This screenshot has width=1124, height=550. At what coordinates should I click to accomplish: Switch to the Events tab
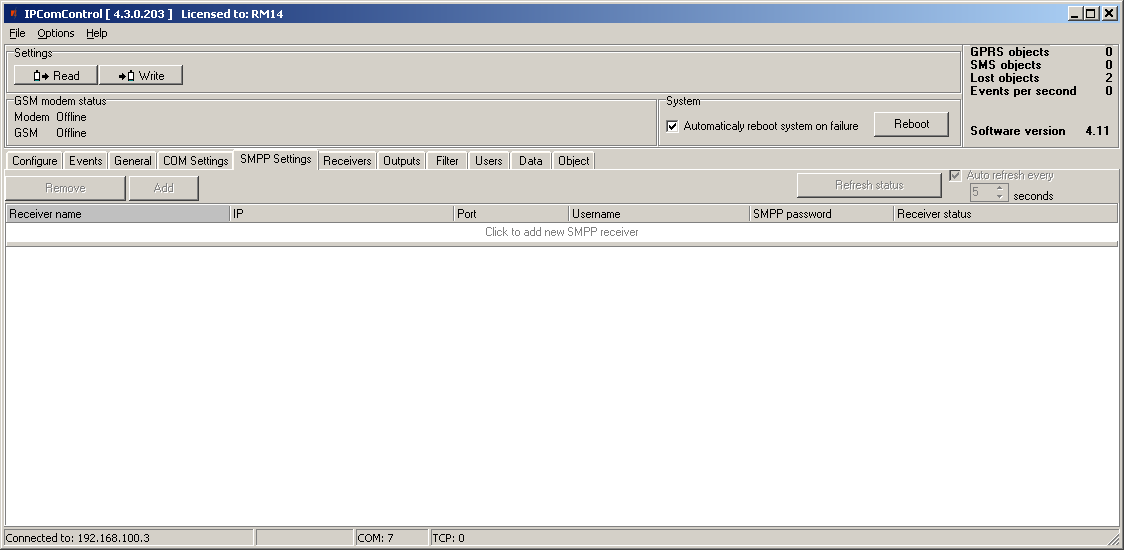86,161
